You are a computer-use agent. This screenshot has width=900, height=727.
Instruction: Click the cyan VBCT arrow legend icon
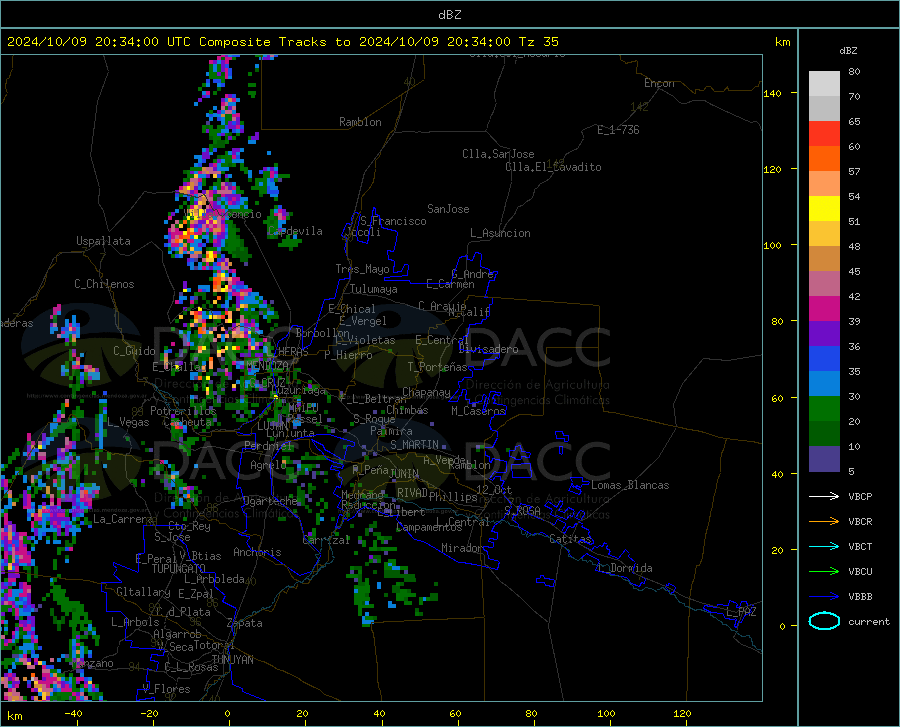click(x=824, y=546)
